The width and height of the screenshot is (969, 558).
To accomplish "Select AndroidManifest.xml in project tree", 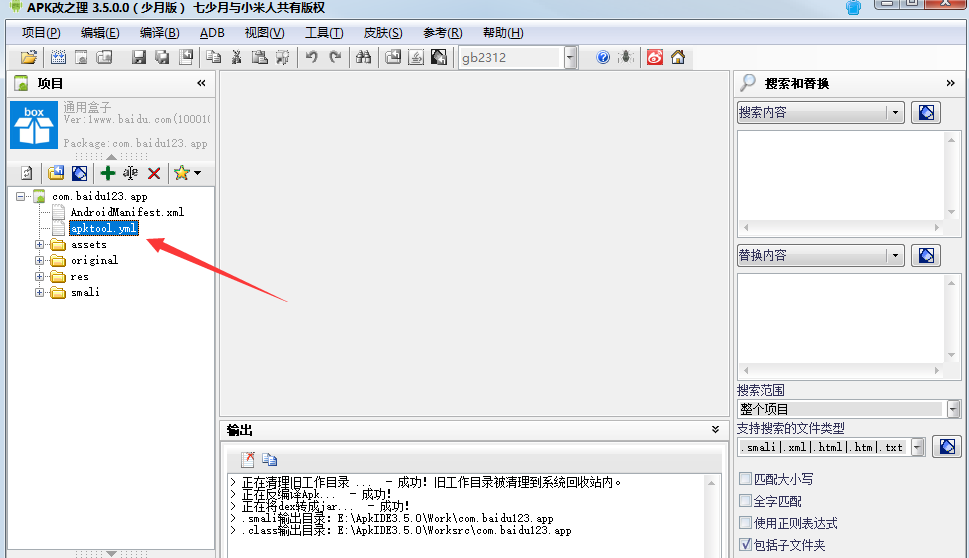I will point(127,212).
